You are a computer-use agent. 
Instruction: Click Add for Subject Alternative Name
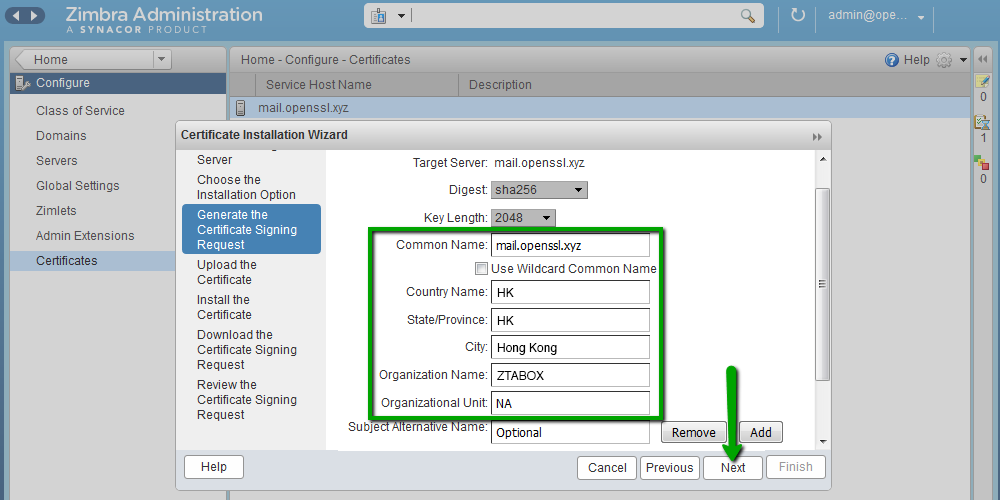click(x=760, y=432)
